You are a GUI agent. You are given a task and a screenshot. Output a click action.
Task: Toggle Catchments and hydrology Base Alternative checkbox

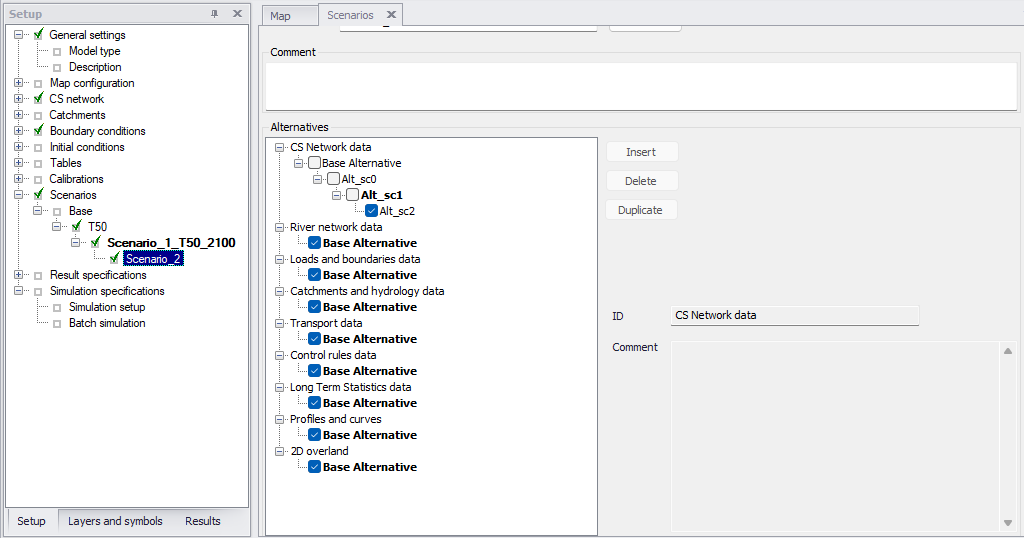[314, 307]
